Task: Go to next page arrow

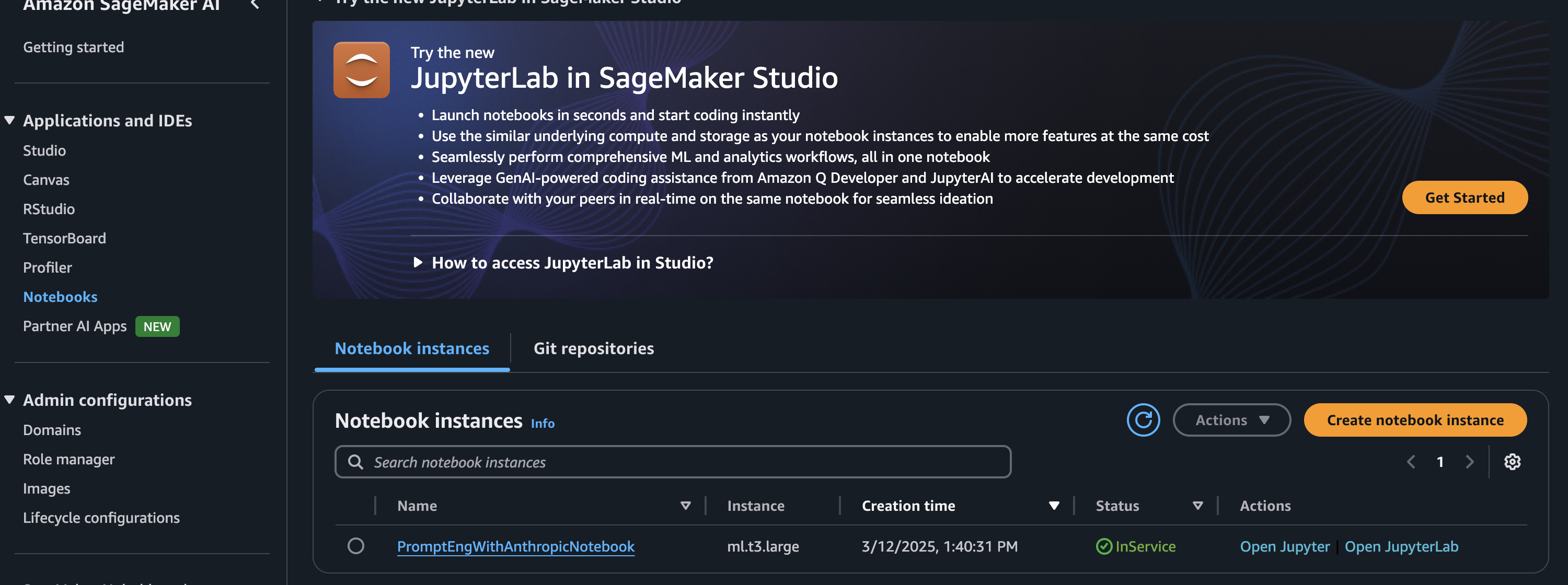Action: click(1469, 462)
